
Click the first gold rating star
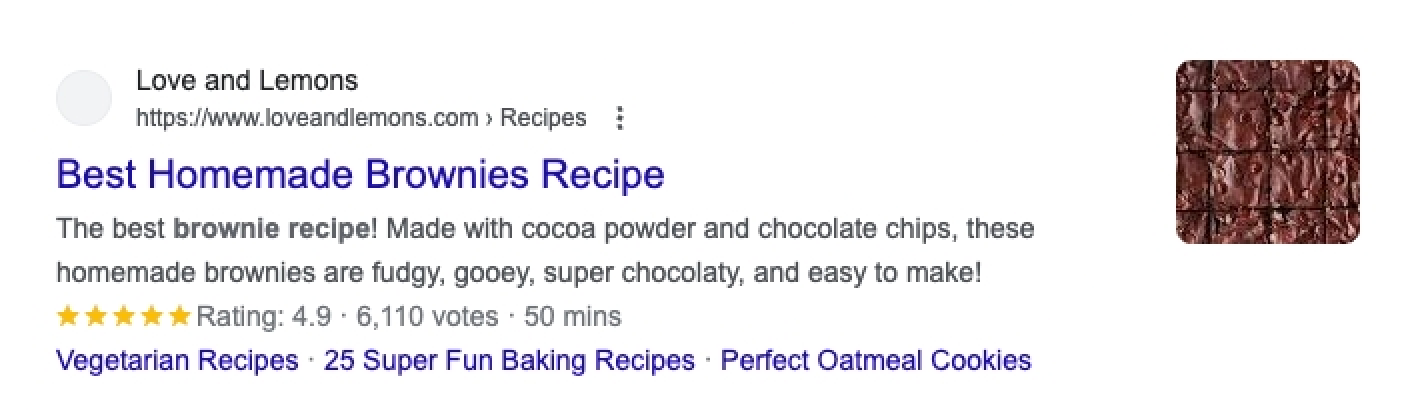coord(68,317)
